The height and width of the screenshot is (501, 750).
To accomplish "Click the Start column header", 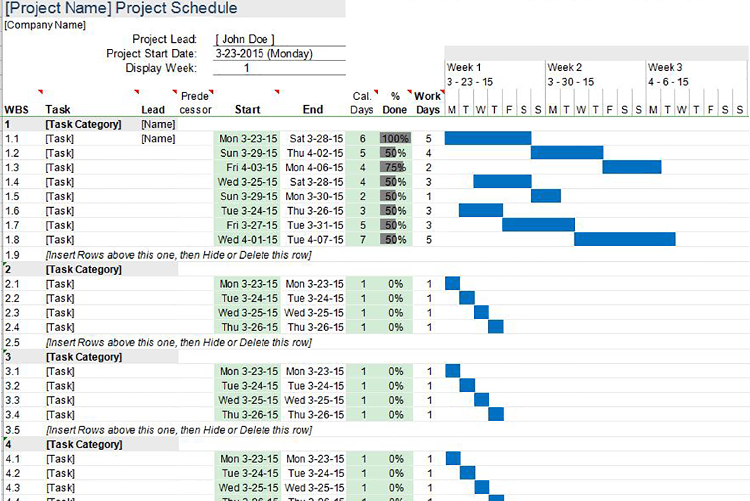I will (x=247, y=110).
